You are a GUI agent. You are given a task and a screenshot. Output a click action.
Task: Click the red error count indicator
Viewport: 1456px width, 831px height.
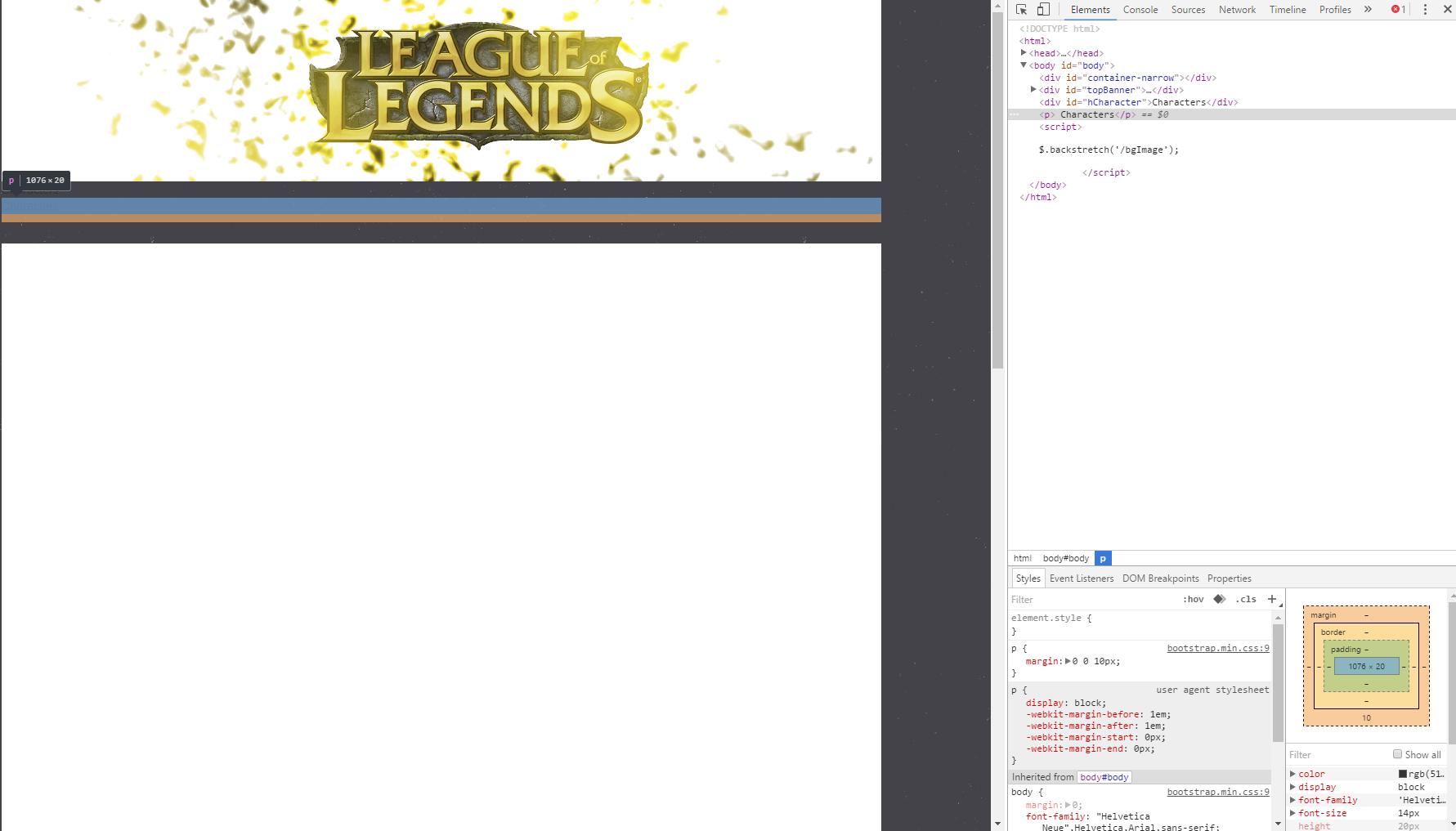point(1398,10)
